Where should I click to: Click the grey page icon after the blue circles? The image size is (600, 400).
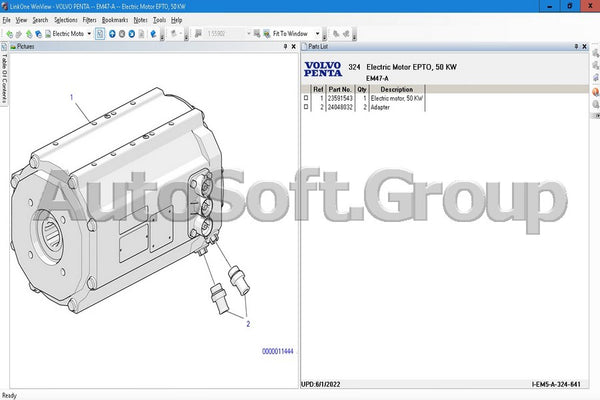tap(141, 34)
